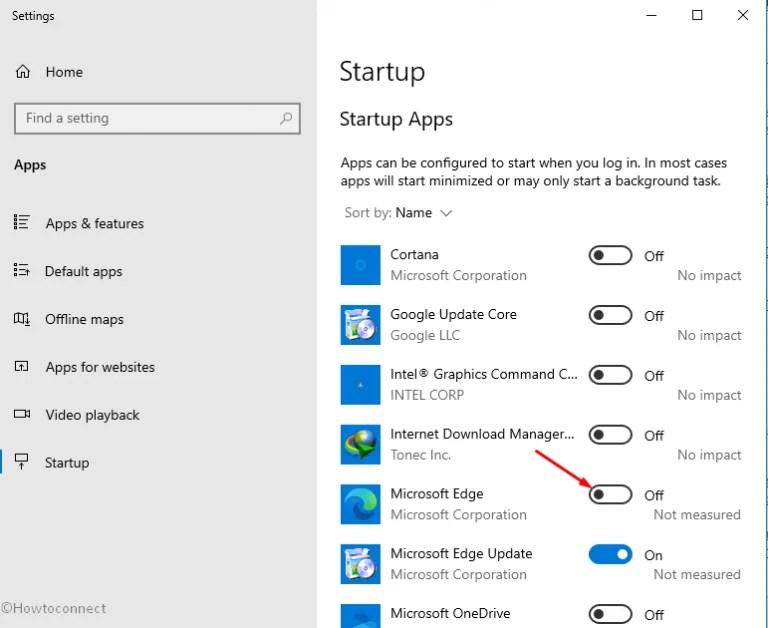Click the Microsoft Edge Update app icon

click(360, 564)
